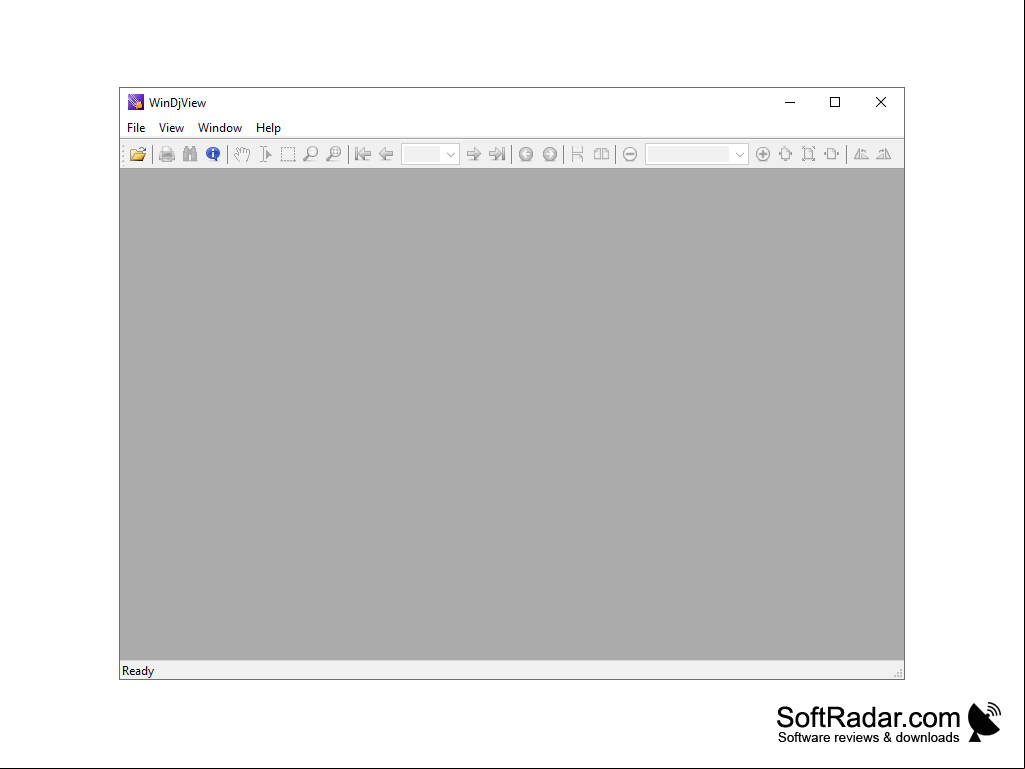Maximize the WinDjView window
The height and width of the screenshot is (769, 1025).
click(x=835, y=102)
